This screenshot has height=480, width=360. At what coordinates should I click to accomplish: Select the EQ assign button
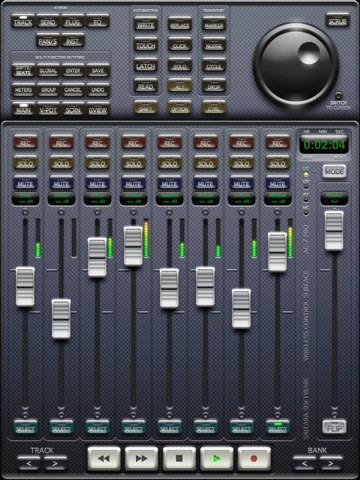pos(97,22)
